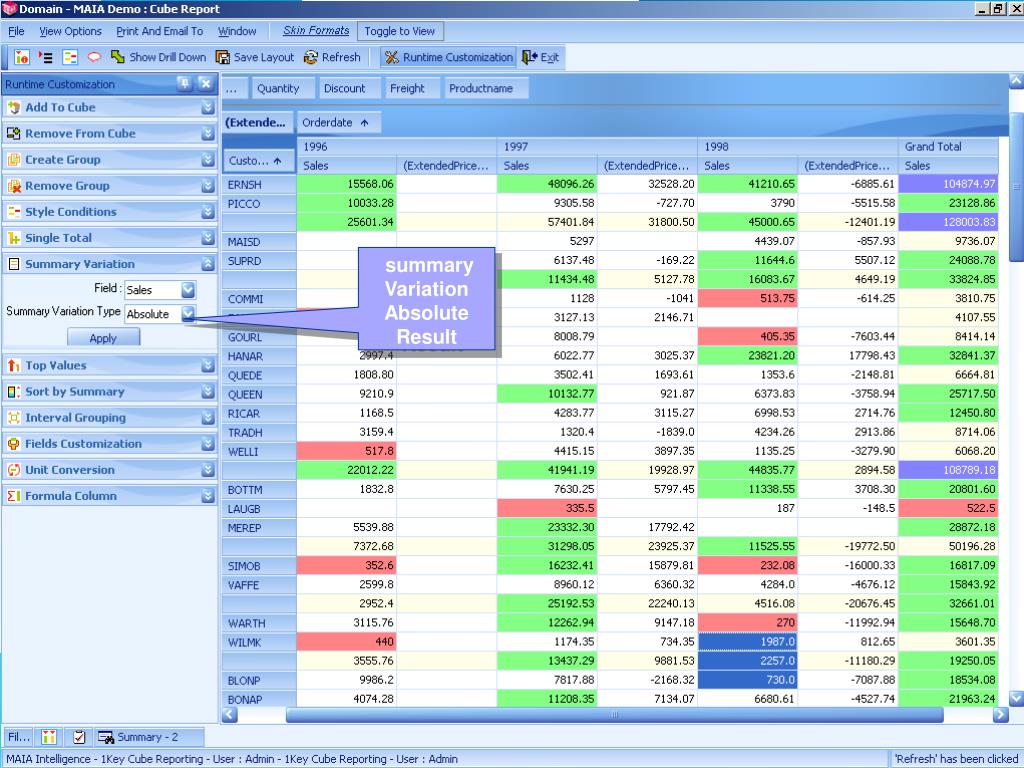Click the Skin Formats link
This screenshot has width=1024, height=768.
click(316, 31)
